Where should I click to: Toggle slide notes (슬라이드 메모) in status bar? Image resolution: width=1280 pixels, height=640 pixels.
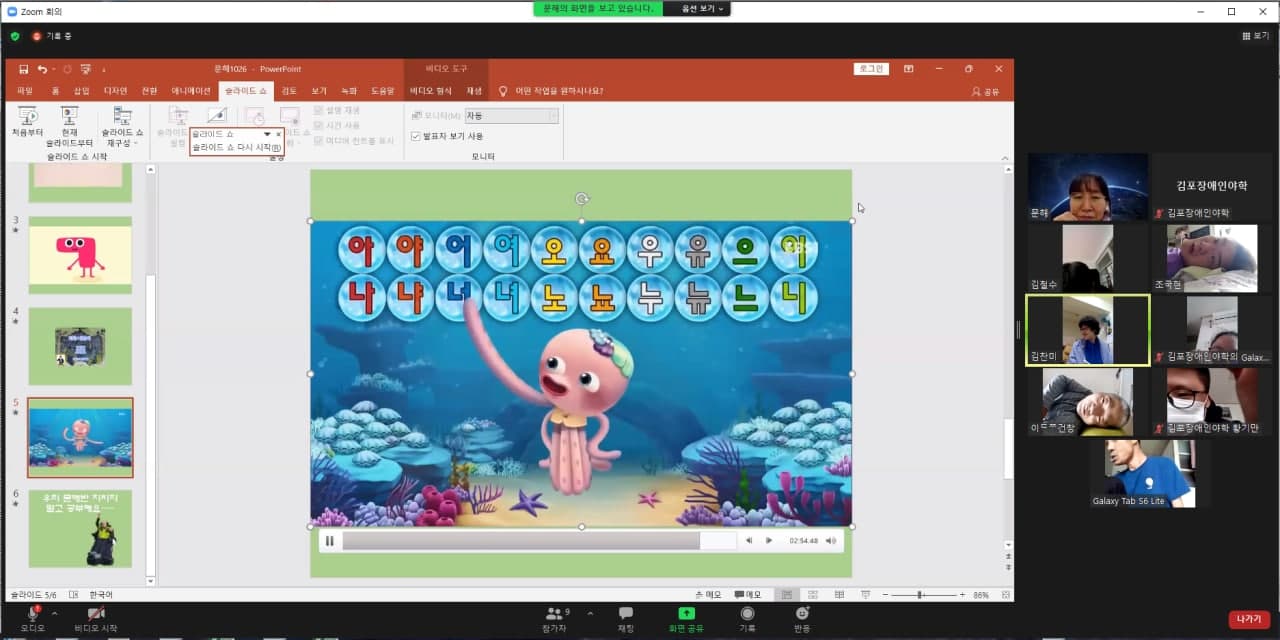708,595
